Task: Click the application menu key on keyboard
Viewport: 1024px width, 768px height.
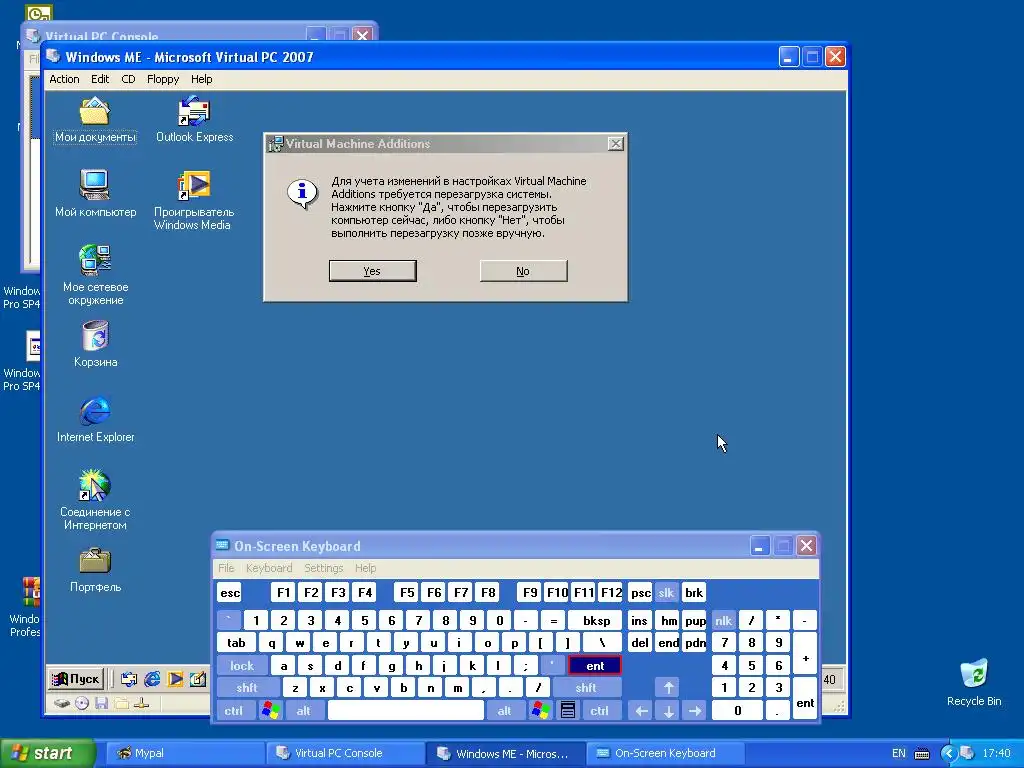Action: click(x=568, y=710)
